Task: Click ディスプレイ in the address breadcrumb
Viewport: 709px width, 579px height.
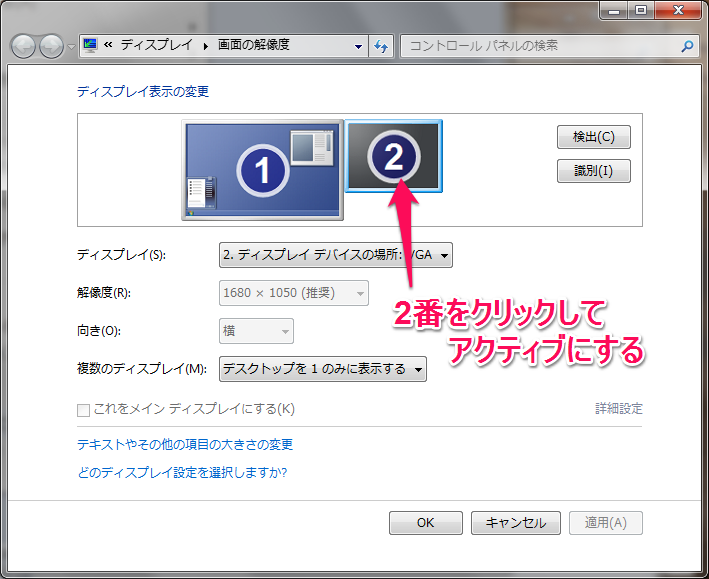Action: [156, 45]
